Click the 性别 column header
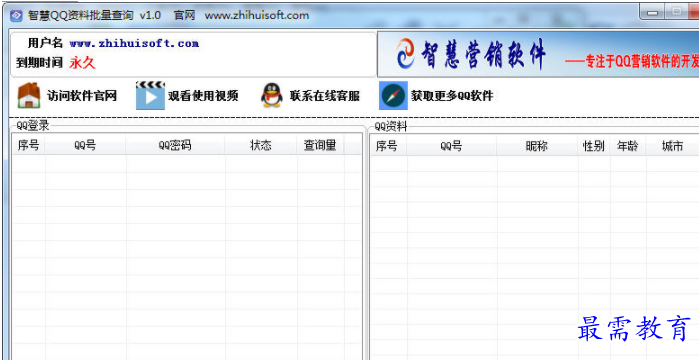Screen dimensions: 699x360 click(x=594, y=146)
